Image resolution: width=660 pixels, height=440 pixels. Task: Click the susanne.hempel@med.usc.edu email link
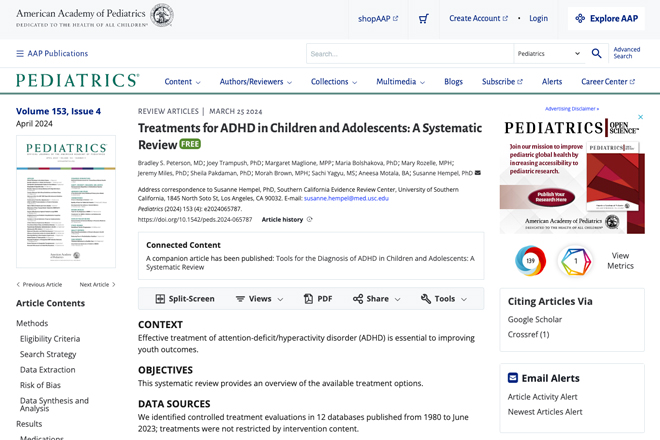coord(346,198)
